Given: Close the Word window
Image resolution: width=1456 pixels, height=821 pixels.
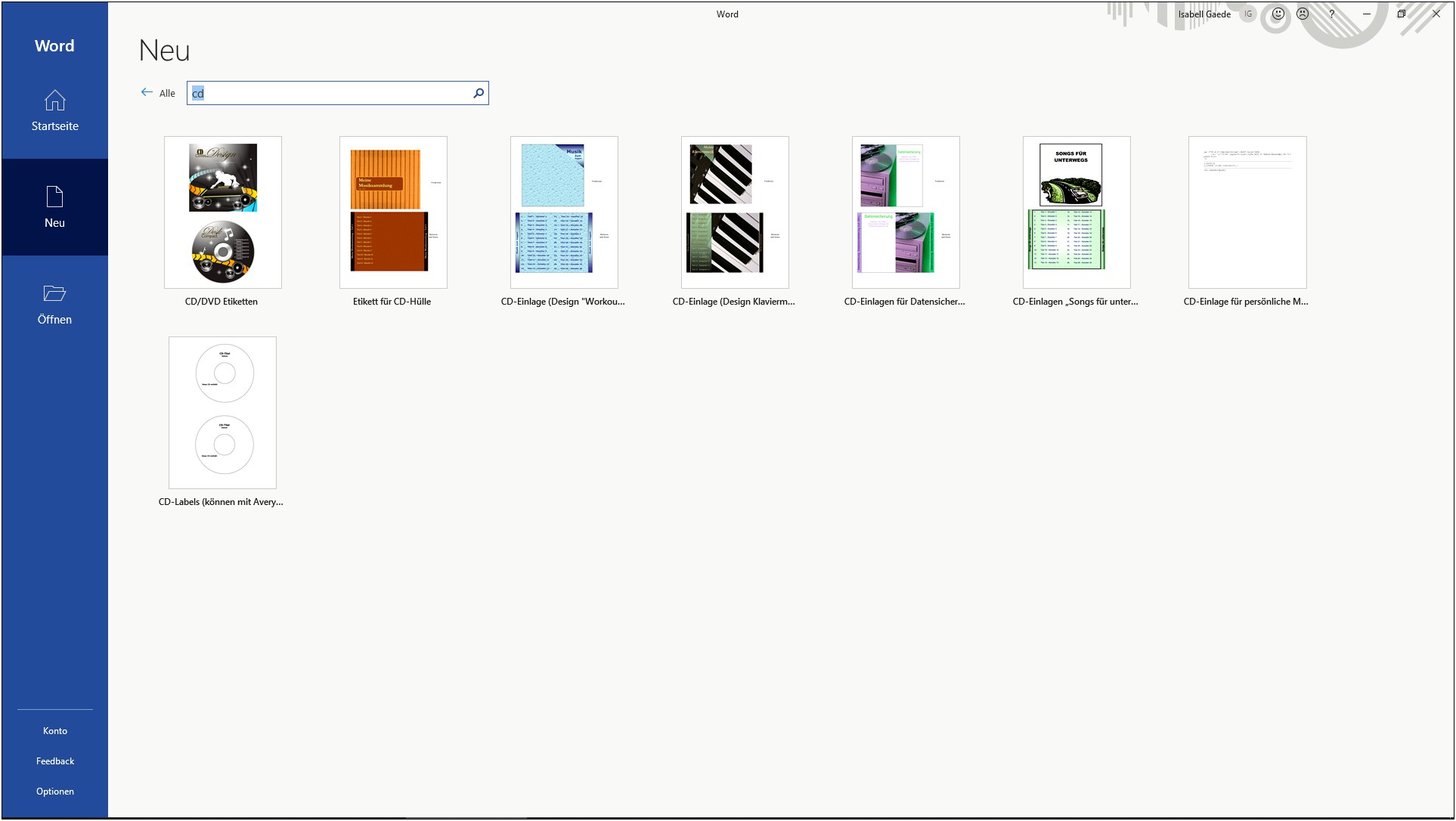Looking at the screenshot, I should [x=1436, y=14].
